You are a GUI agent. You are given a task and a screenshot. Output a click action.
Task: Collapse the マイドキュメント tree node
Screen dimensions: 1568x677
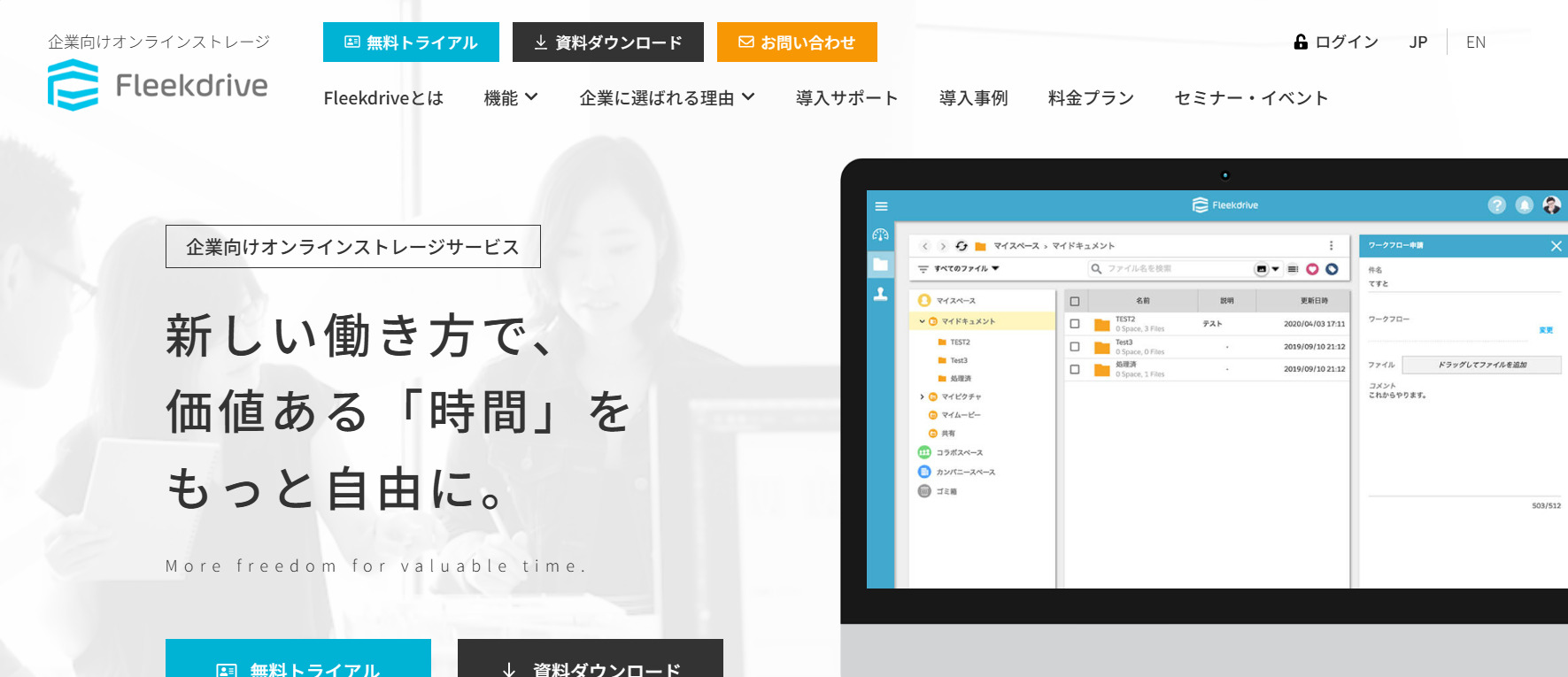point(922,321)
